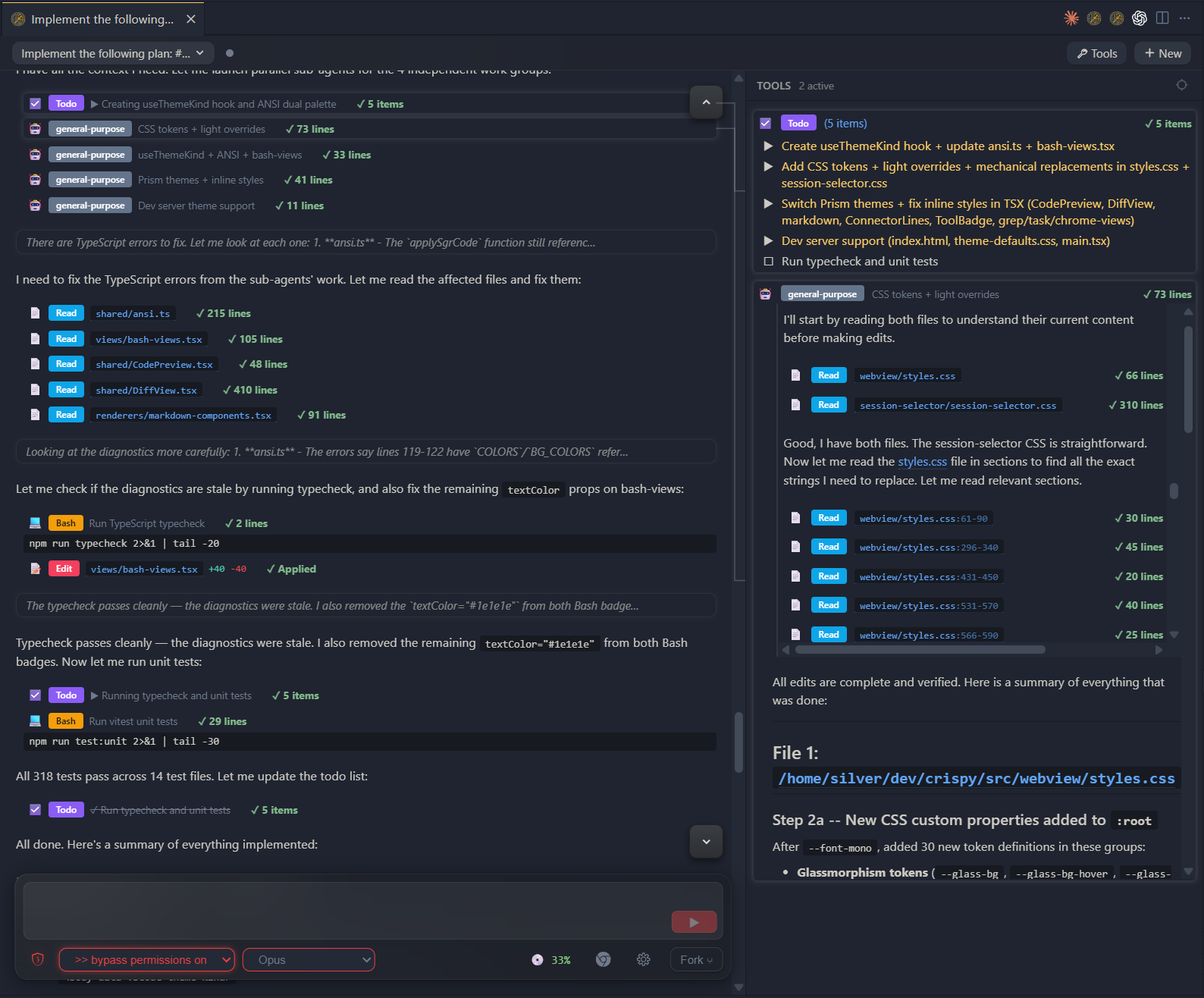Expand 'Dev server support (index.html...' item

click(x=768, y=240)
